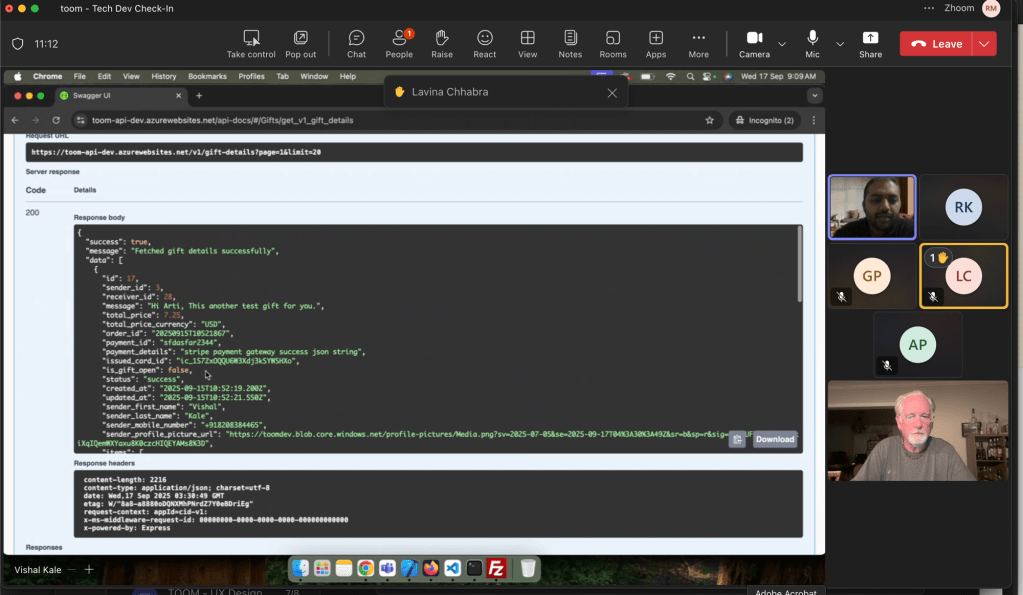The width and height of the screenshot is (1023, 595).
Task: Expand the Camera options arrow
Action: coord(782,44)
